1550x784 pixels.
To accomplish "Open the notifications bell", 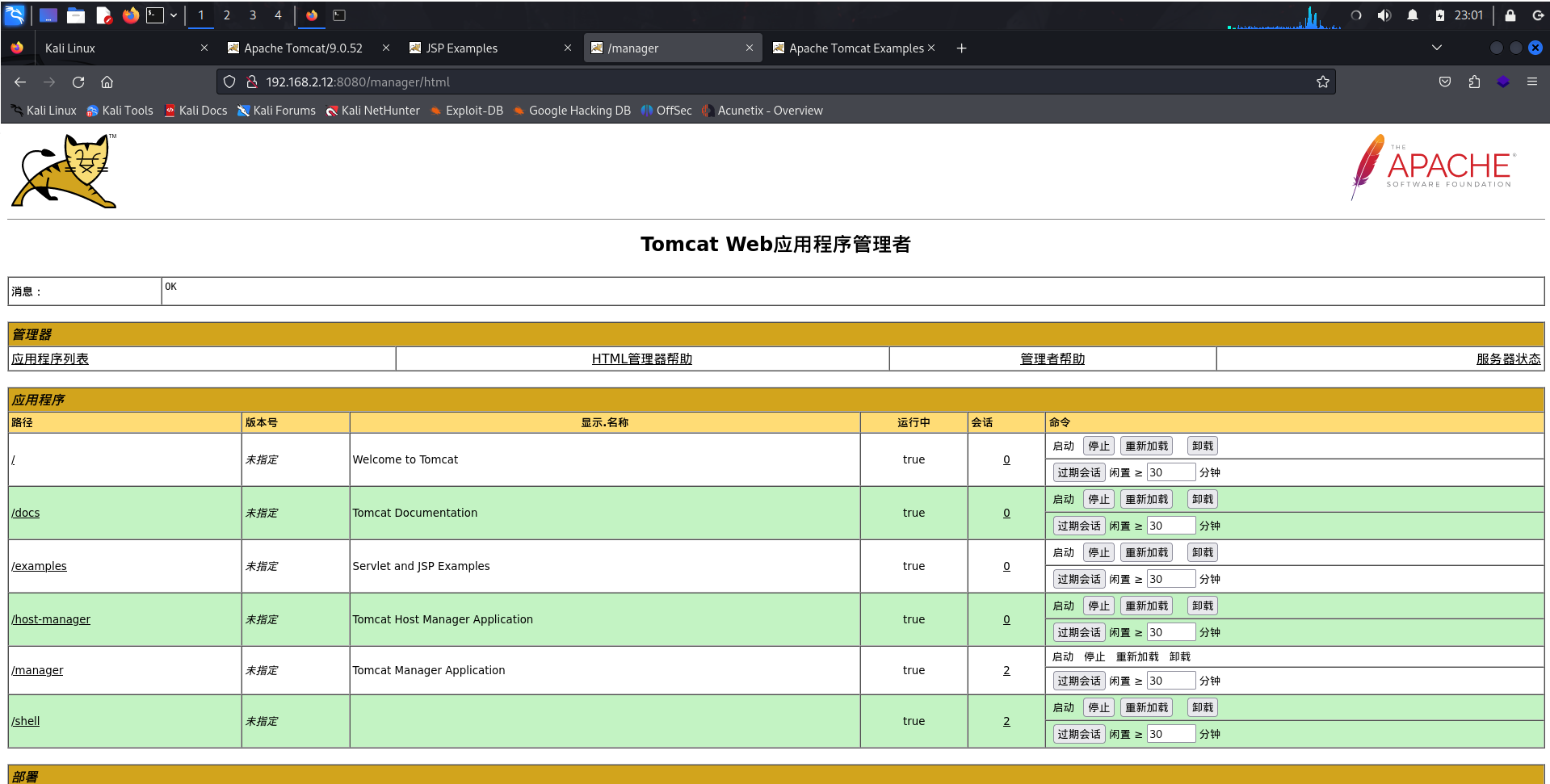I will pyautogui.click(x=1413, y=15).
